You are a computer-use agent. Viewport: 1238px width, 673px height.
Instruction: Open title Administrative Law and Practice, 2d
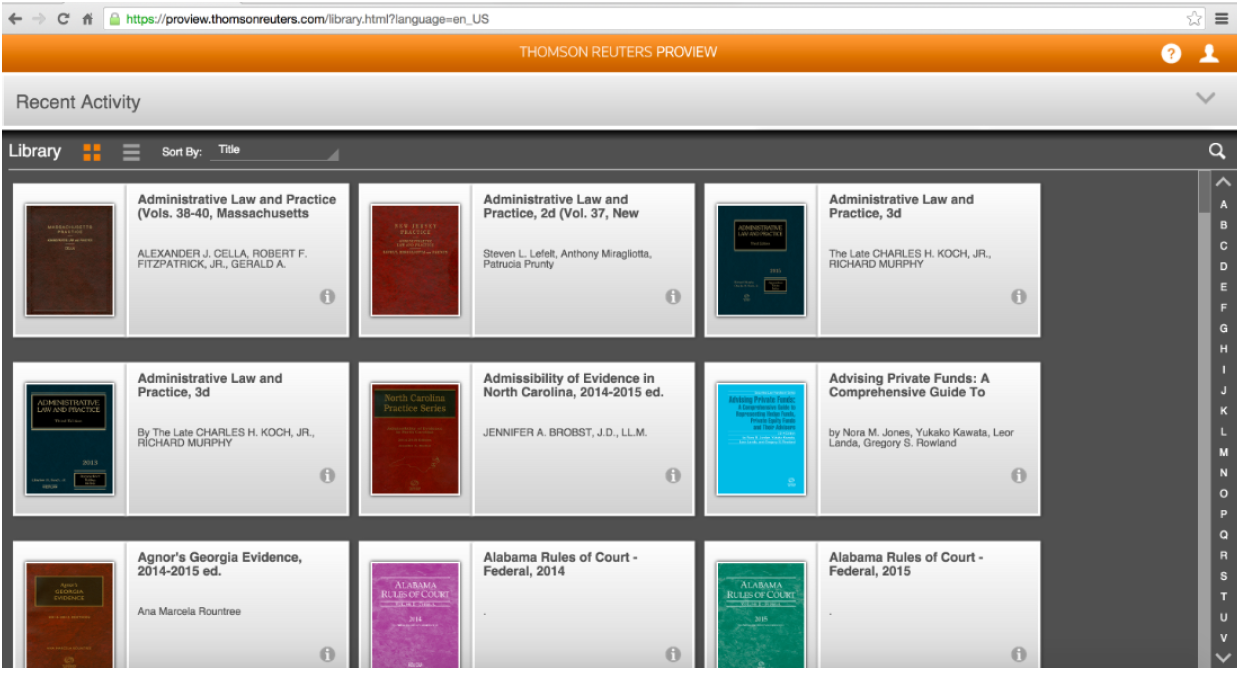[561, 206]
